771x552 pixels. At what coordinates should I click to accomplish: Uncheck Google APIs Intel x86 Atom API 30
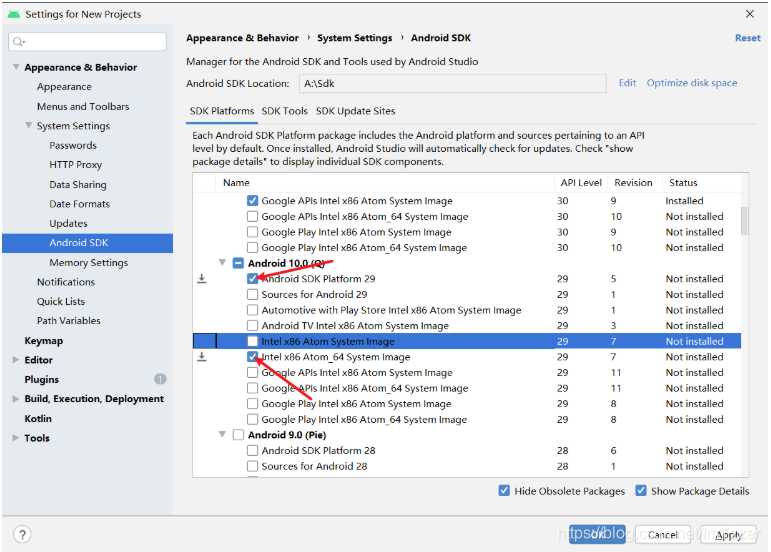252,201
